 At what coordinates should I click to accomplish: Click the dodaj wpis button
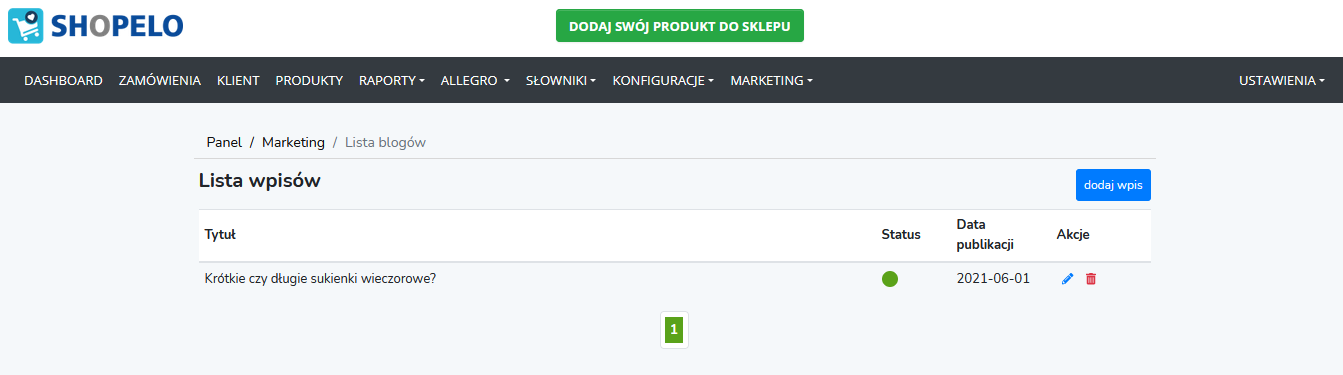click(x=1114, y=185)
